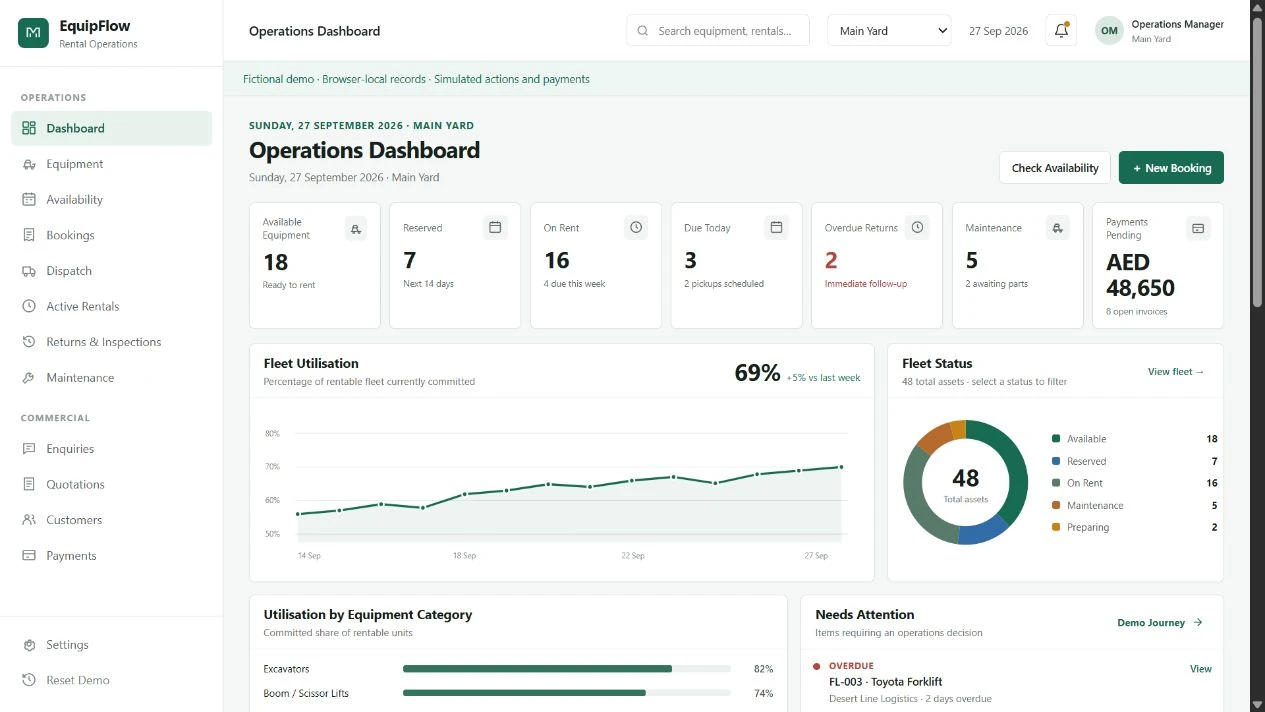Click the Available green legend swatch
Viewport: 1265px width, 712px height.
click(1056, 439)
